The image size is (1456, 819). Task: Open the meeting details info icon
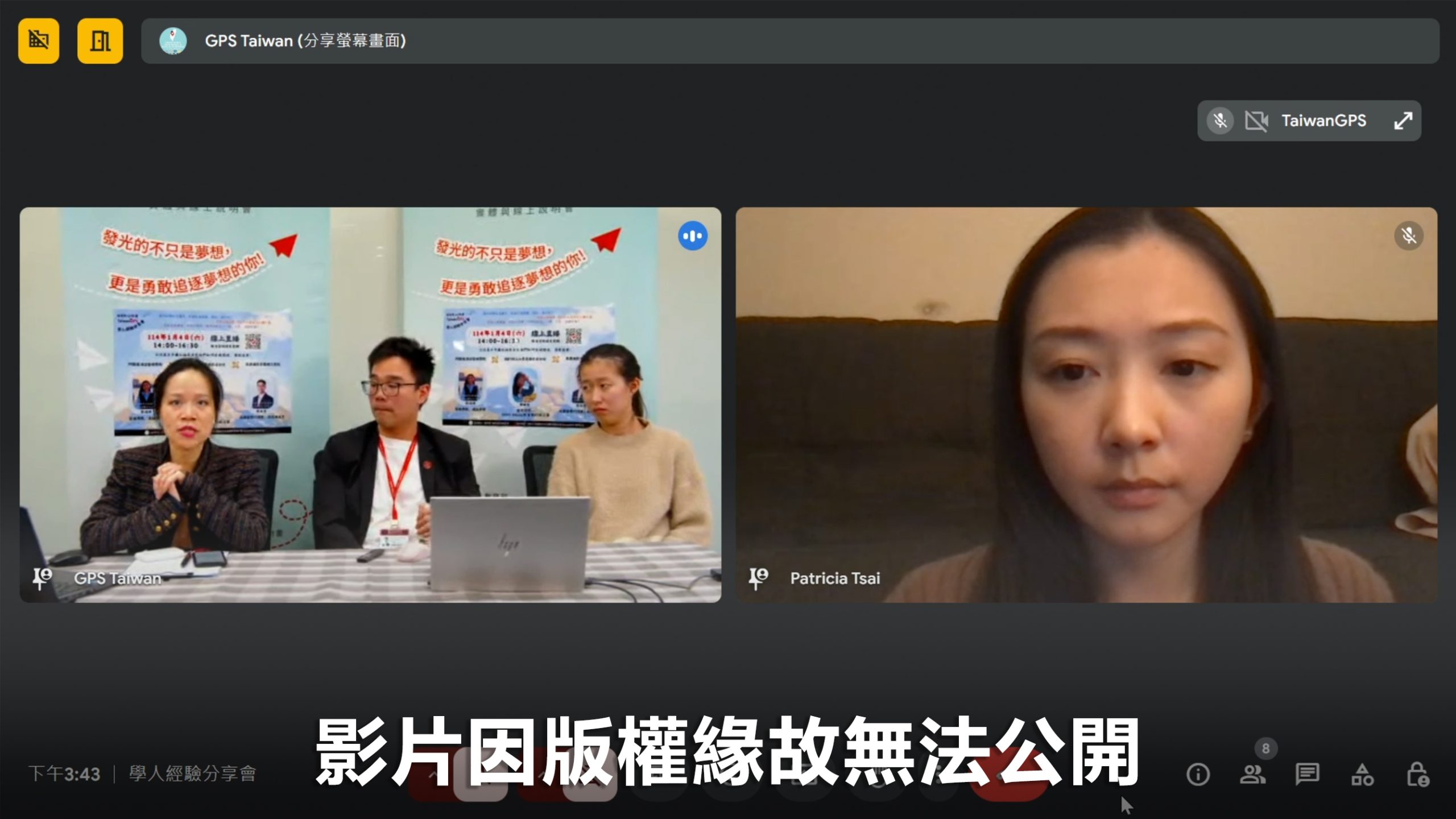(x=1198, y=774)
